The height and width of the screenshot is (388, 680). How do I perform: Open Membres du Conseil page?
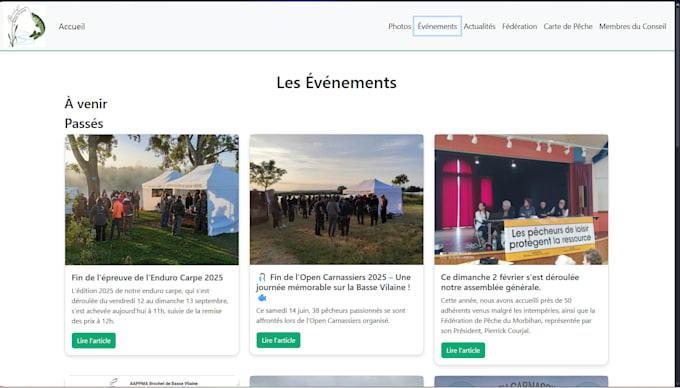point(632,26)
